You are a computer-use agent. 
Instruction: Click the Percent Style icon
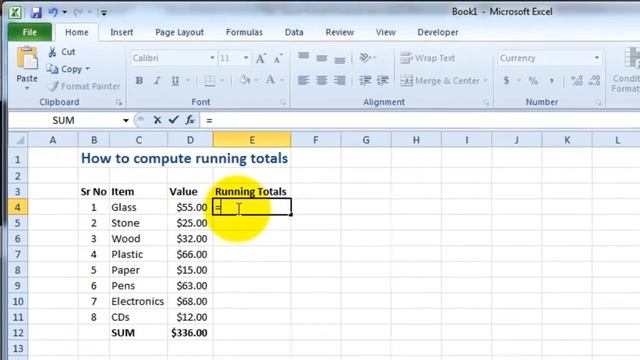(533, 81)
